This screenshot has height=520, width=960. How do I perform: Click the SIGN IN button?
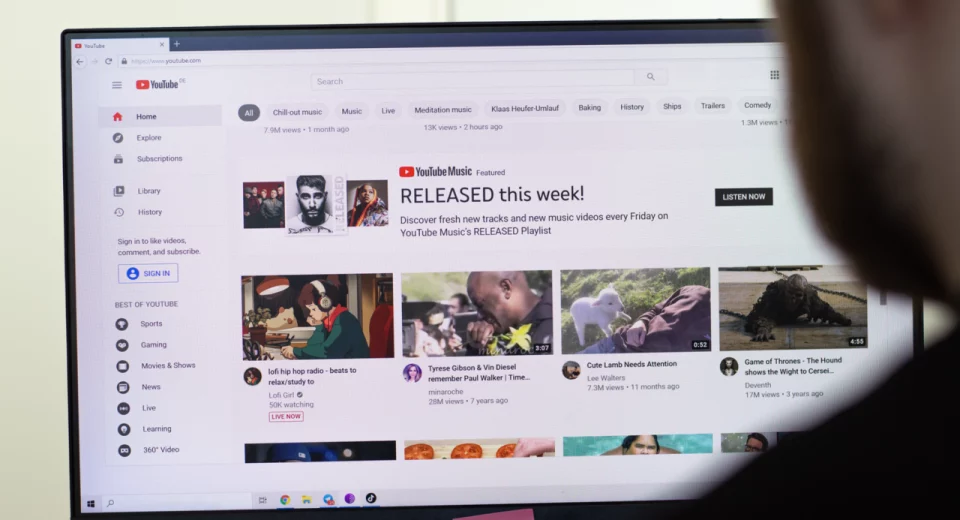click(x=148, y=273)
